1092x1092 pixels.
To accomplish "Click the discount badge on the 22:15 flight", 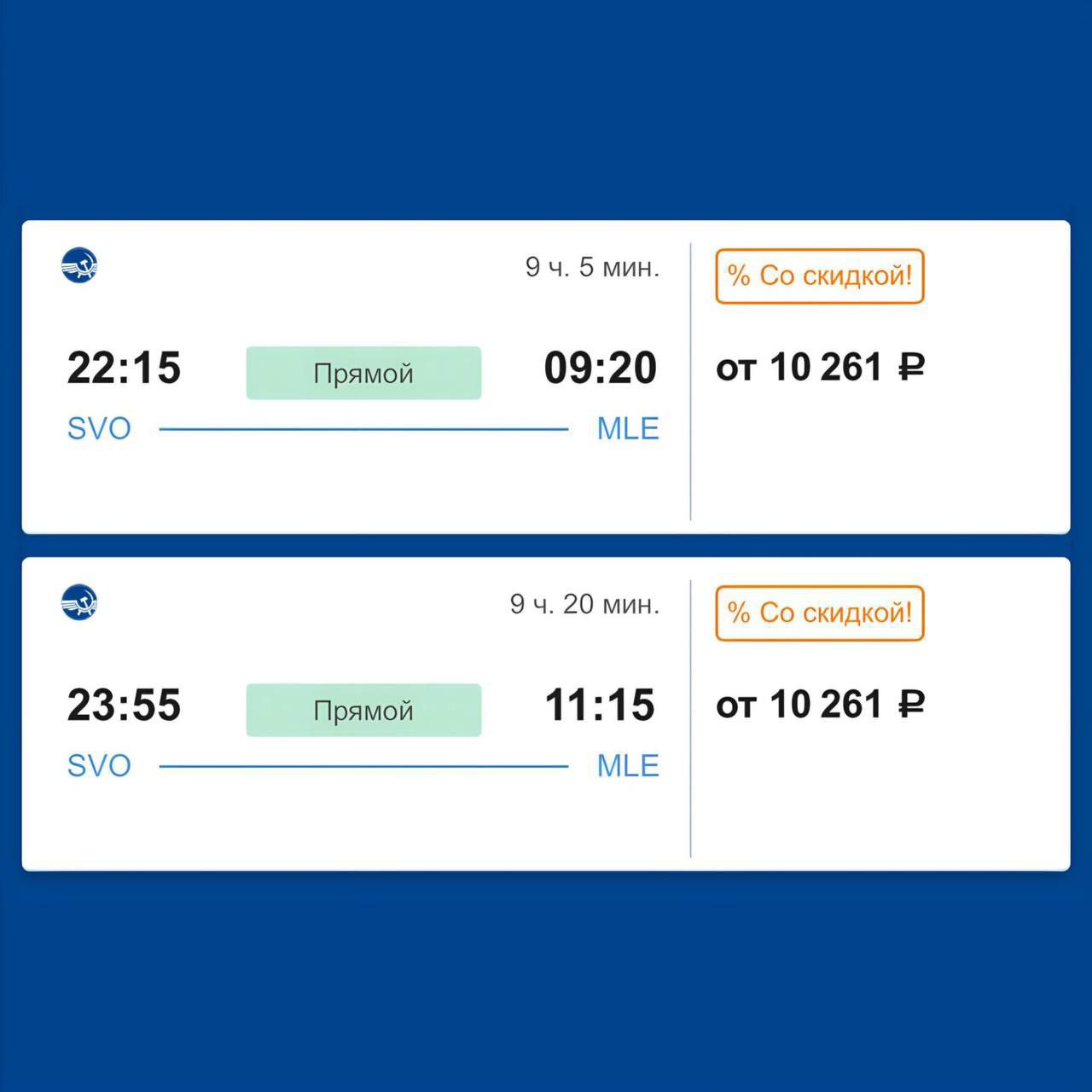I will 819,276.
